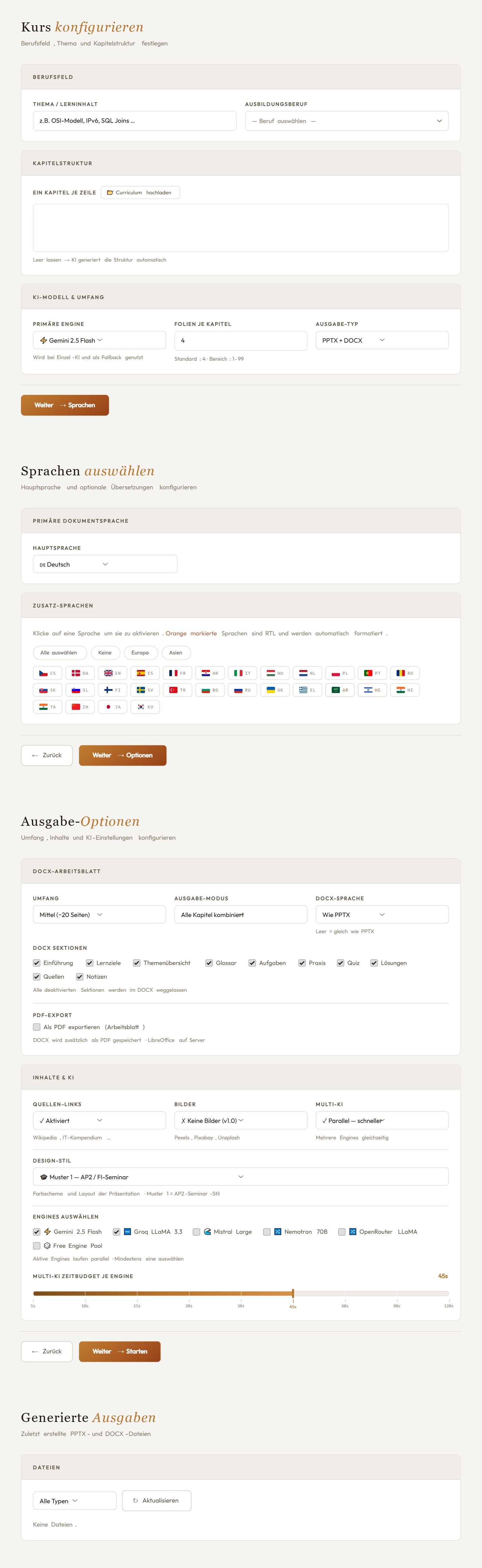Viewport: 482px width, 1568px height.
Task: Toggle the Japanese JA language chip
Action: coord(113,707)
